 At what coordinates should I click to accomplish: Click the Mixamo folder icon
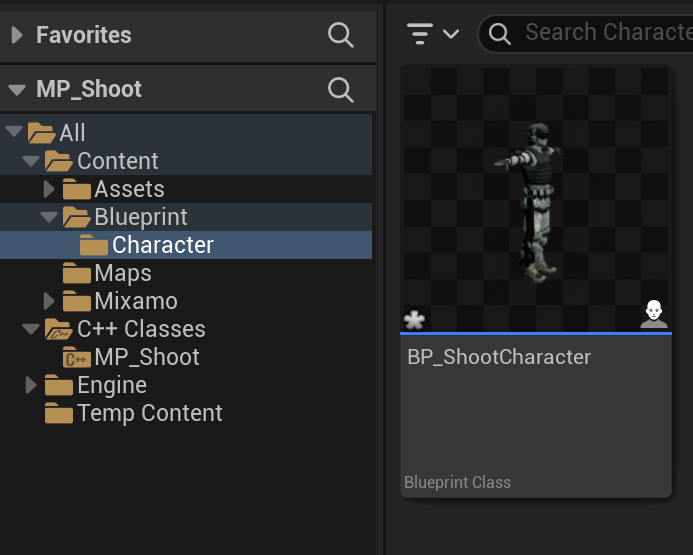coord(77,301)
